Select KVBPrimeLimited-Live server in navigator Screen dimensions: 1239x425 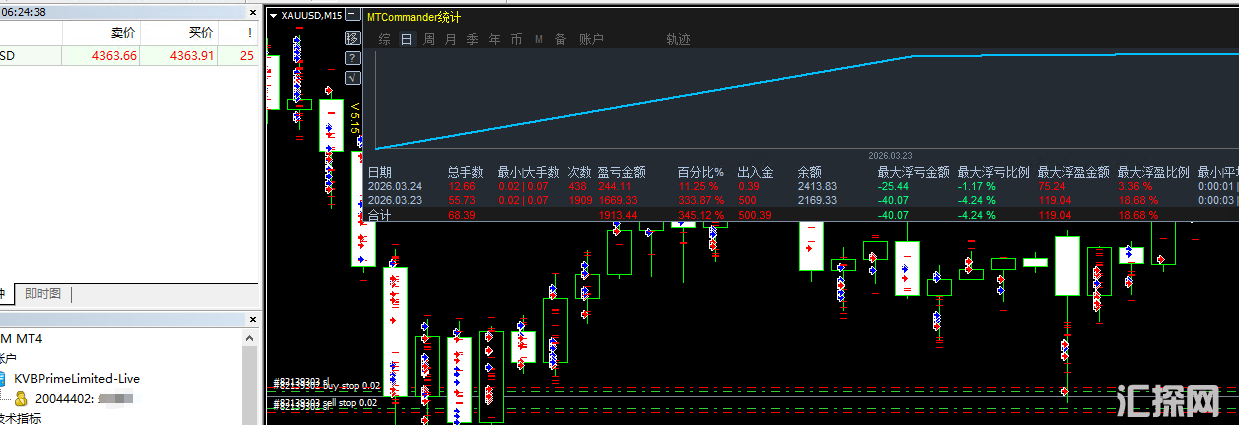pyautogui.click(x=76, y=378)
